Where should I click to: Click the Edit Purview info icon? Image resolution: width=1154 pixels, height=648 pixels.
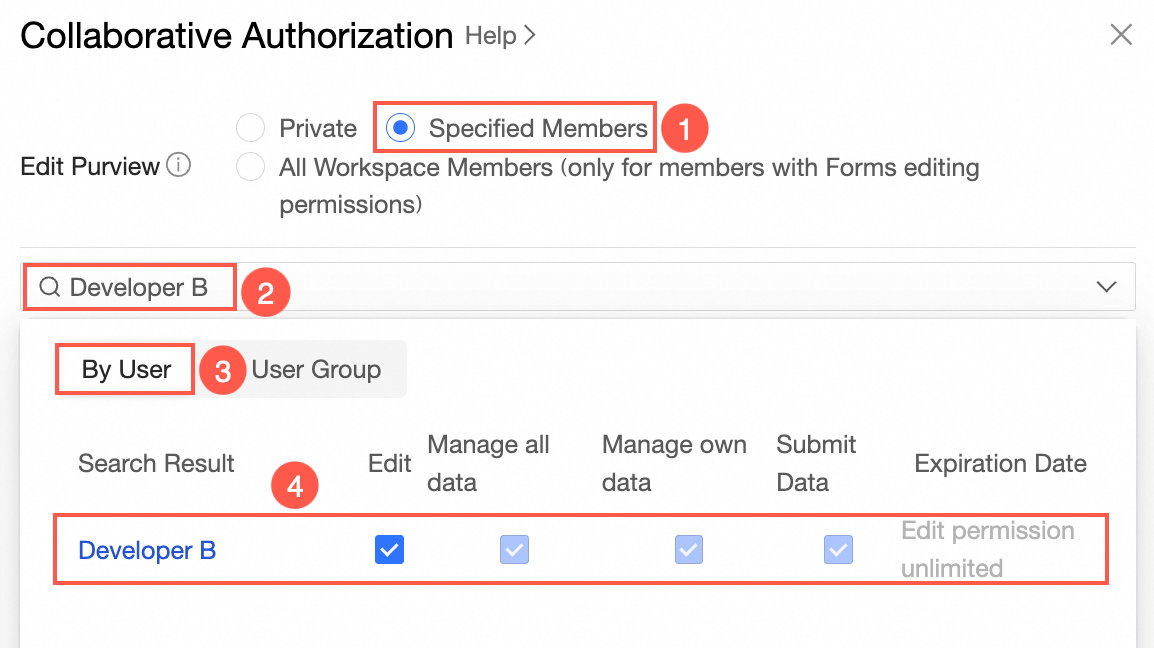(178, 166)
